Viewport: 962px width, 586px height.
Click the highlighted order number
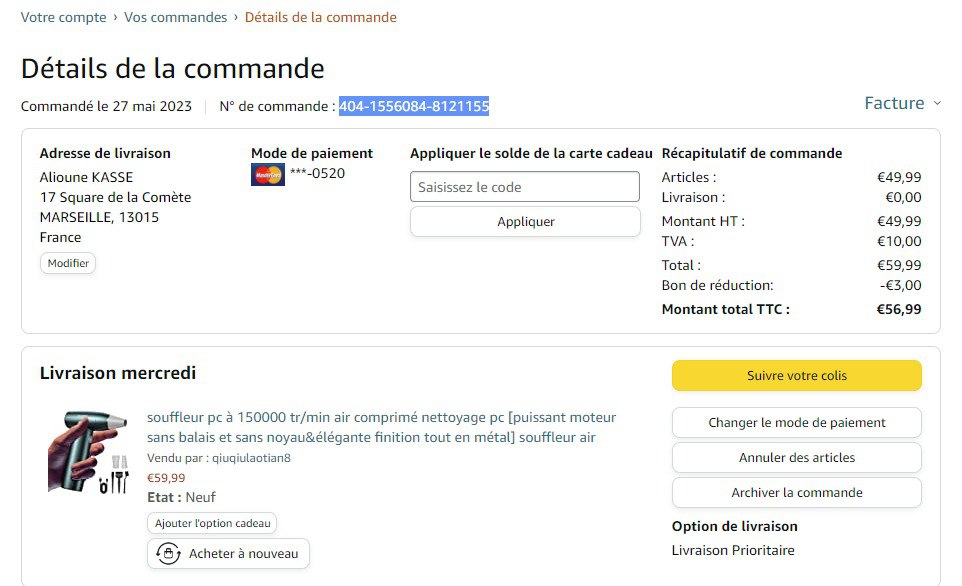(x=413, y=106)
